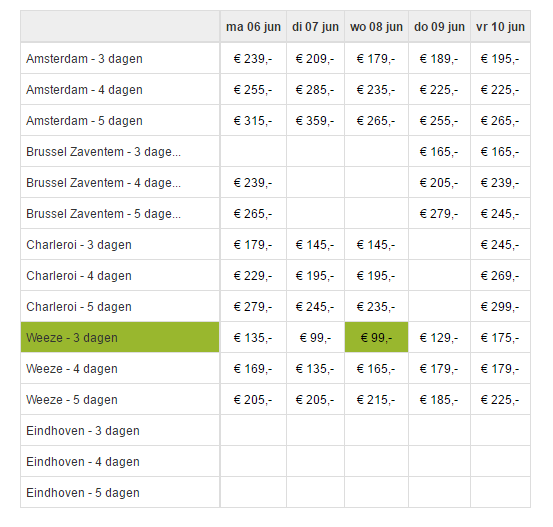Select the 'vr 10 jun' column header

coord(500,27)
